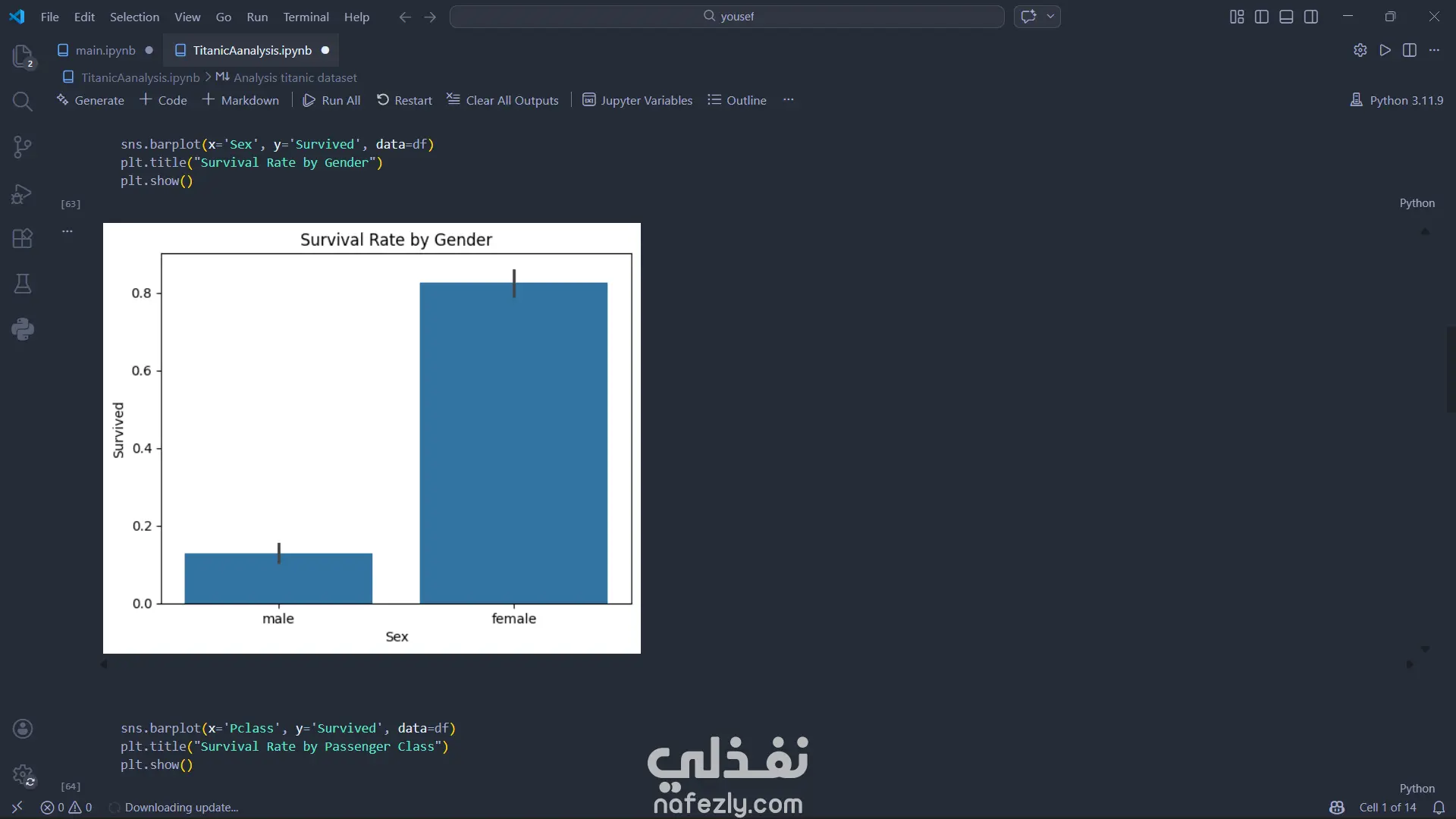Open the Source Control view
The image size is (1456, 819).
click(23, 147)
